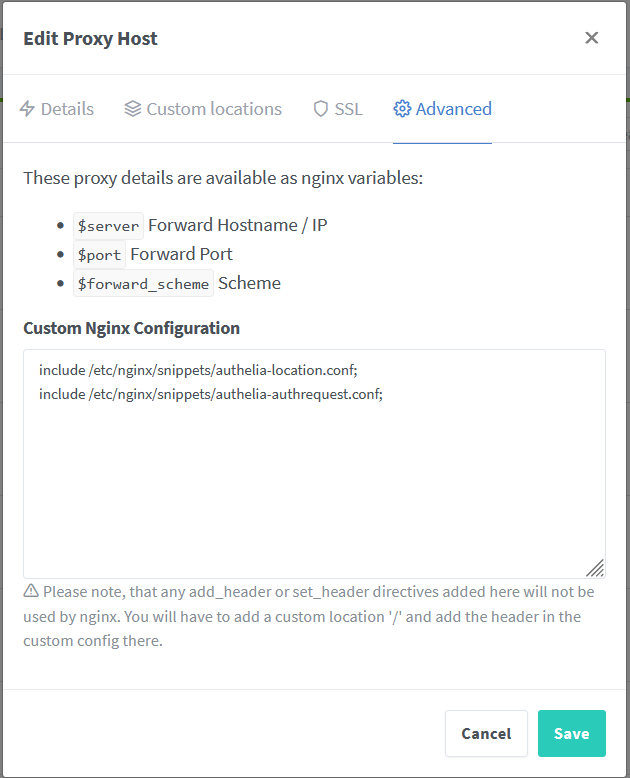Click the layers icon for Custom locations
This screenshot has height=778, width=630.
tap(132, 109)
